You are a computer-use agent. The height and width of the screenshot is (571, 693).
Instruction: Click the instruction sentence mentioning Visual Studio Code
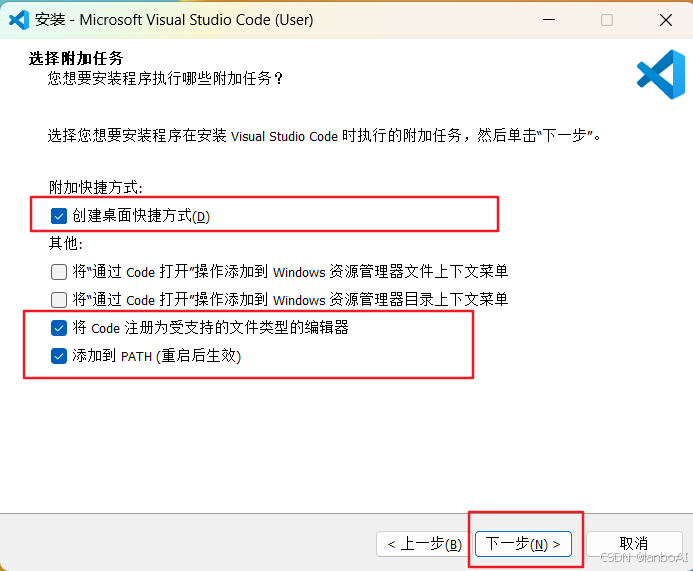coord(324,135)
